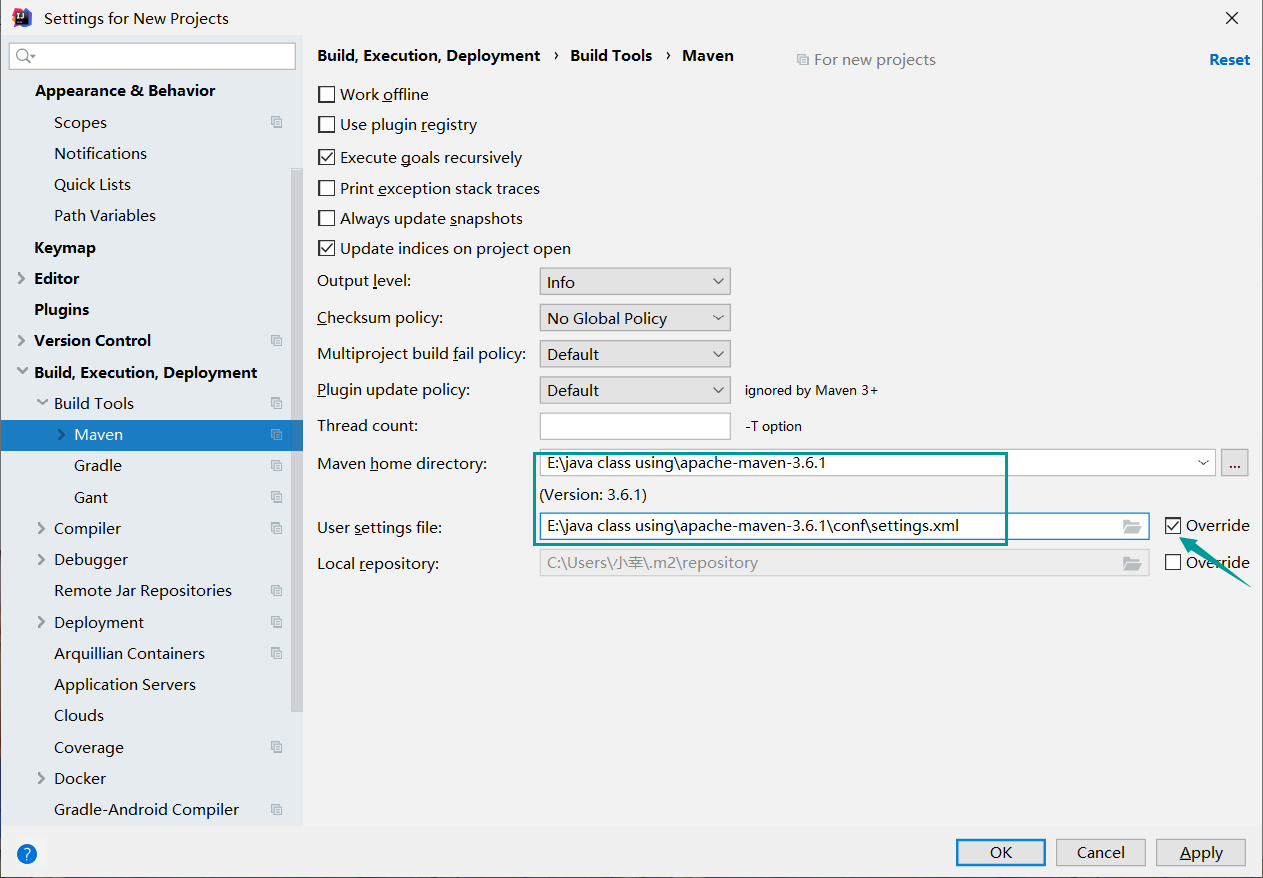Expand the Version Control node
1263x878 pixels.
[x=22, y=341]
